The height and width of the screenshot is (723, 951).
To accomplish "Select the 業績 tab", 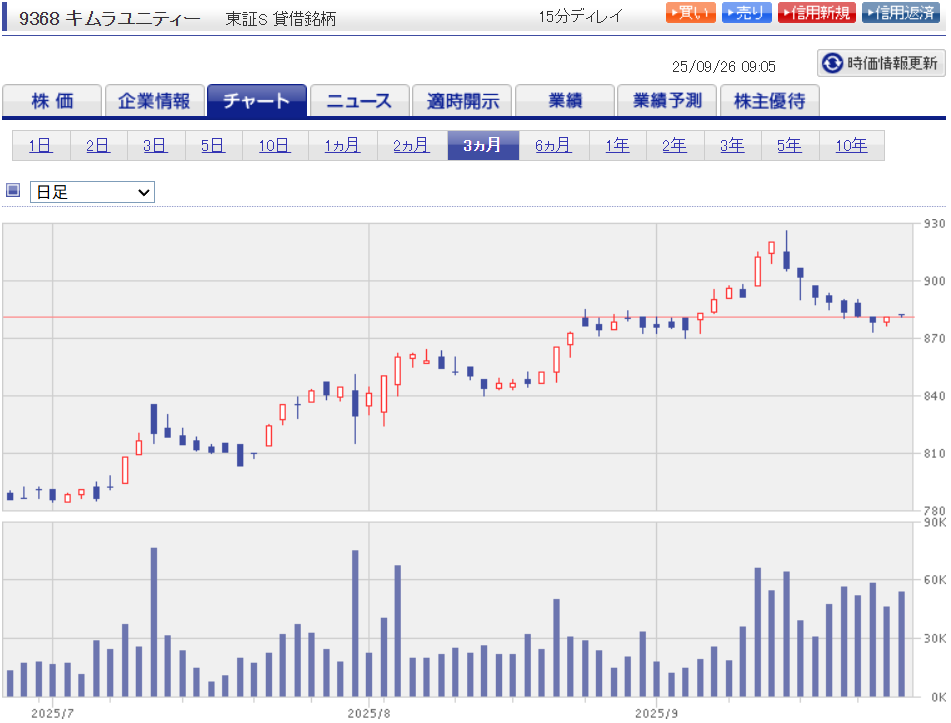I will (x=564, y=101).
